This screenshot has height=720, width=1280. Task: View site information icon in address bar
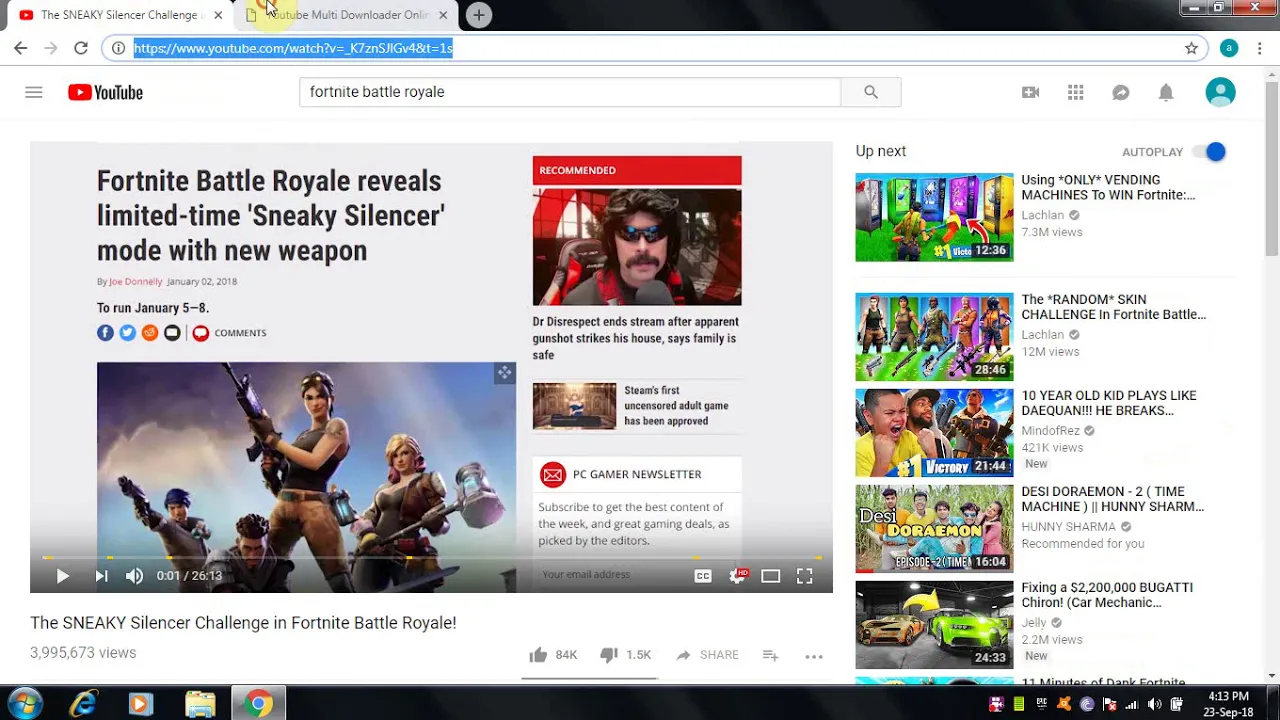tap(118, 48)
